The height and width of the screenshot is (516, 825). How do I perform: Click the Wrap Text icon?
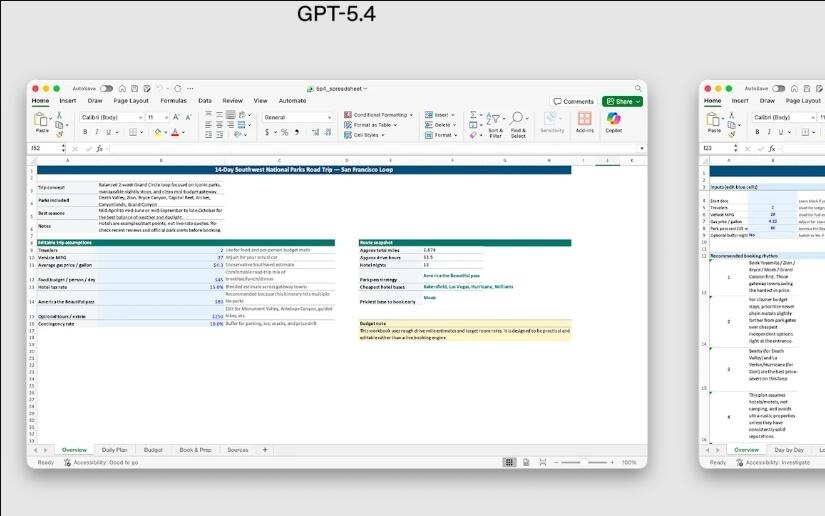pos(242,115)
